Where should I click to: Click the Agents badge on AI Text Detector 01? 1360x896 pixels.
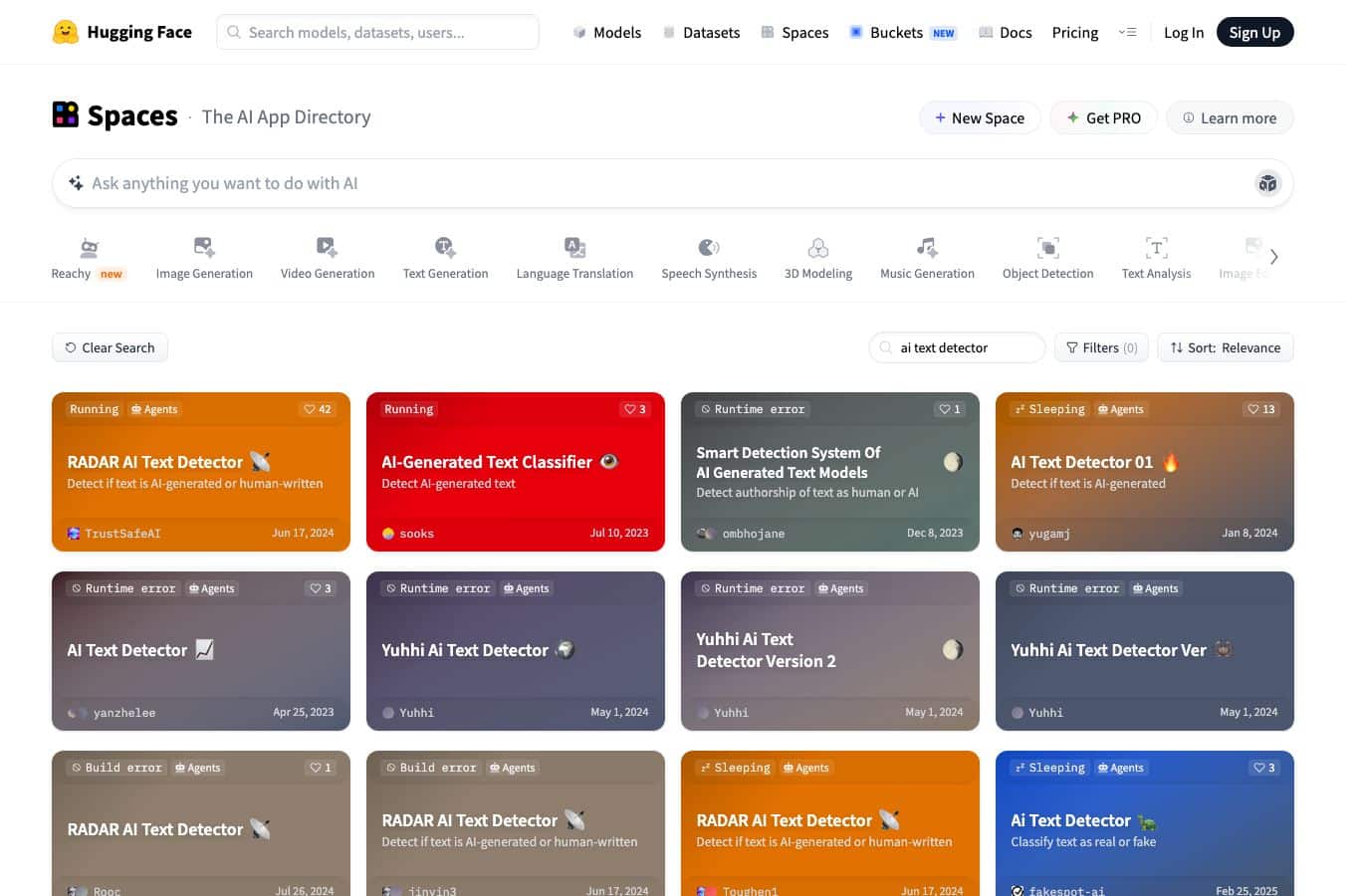[1120, 409]
